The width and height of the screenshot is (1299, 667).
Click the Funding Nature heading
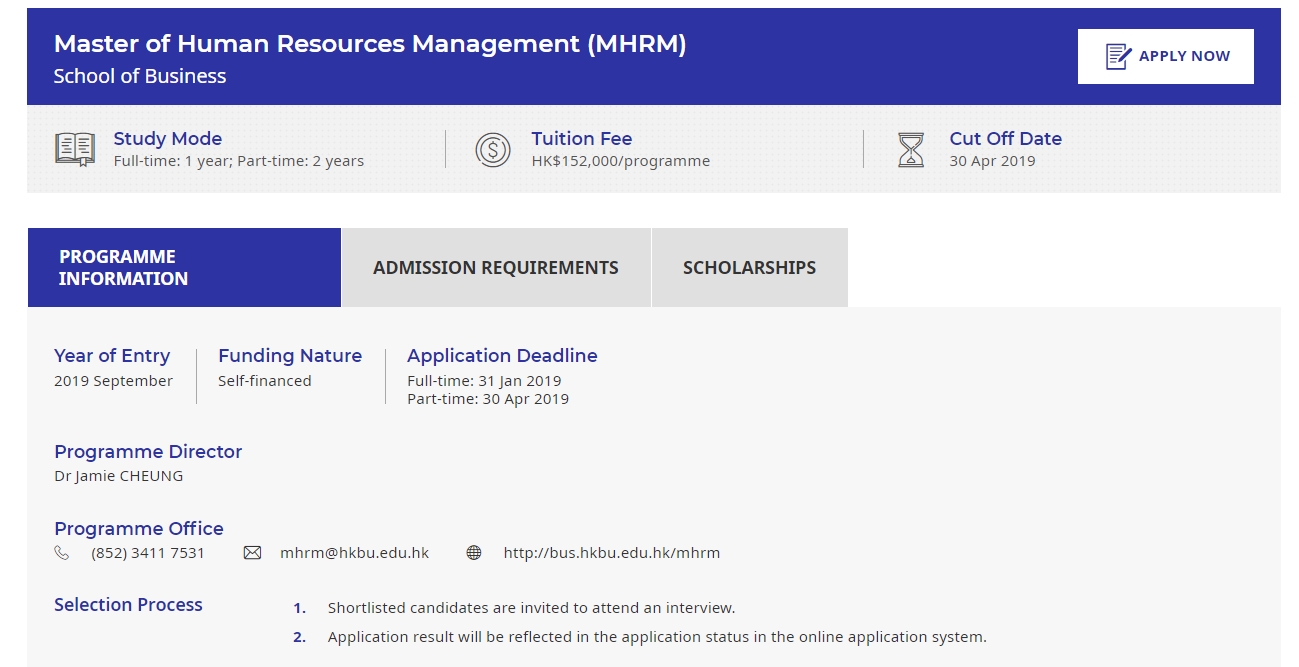pyautogui.click(x=290, y=356)
